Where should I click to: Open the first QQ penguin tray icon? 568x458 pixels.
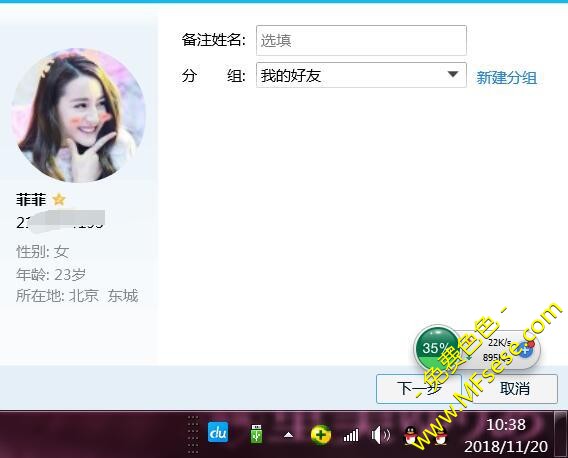pos(410,435)
